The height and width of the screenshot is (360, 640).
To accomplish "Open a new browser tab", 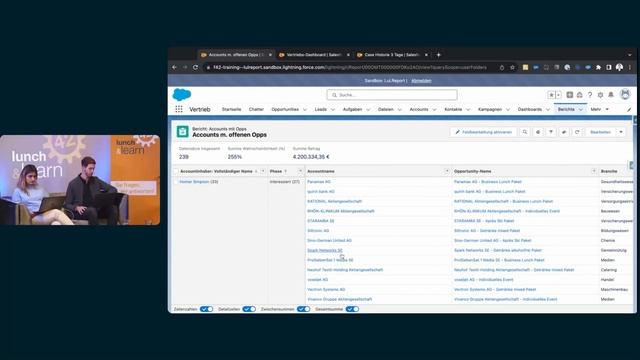I will 438,55.
